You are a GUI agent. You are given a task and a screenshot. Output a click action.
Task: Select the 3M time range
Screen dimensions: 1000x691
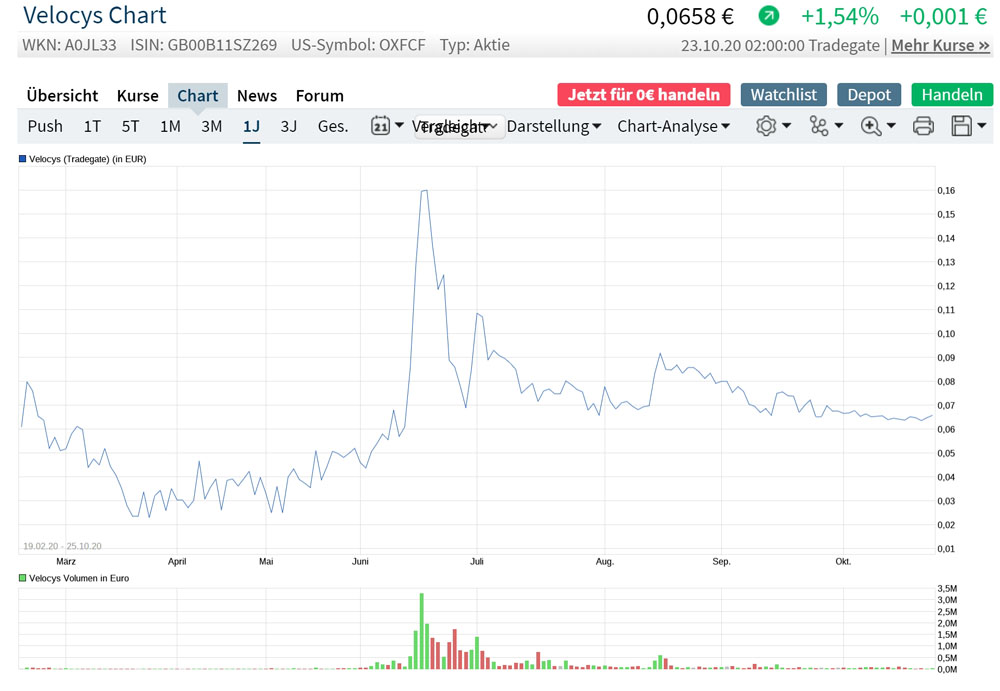click(x=212, y=126)
